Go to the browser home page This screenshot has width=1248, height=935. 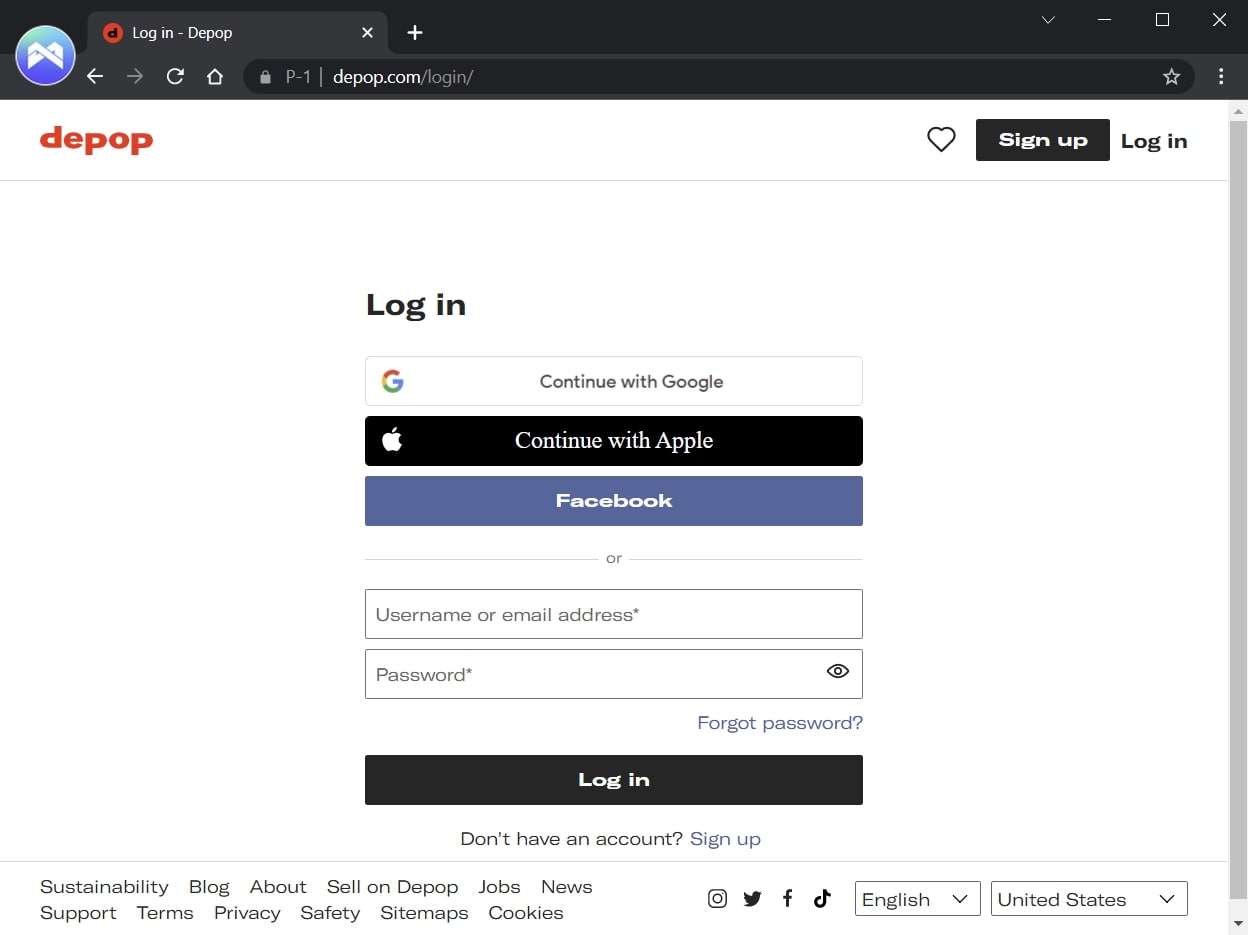(x=215, y=77)
